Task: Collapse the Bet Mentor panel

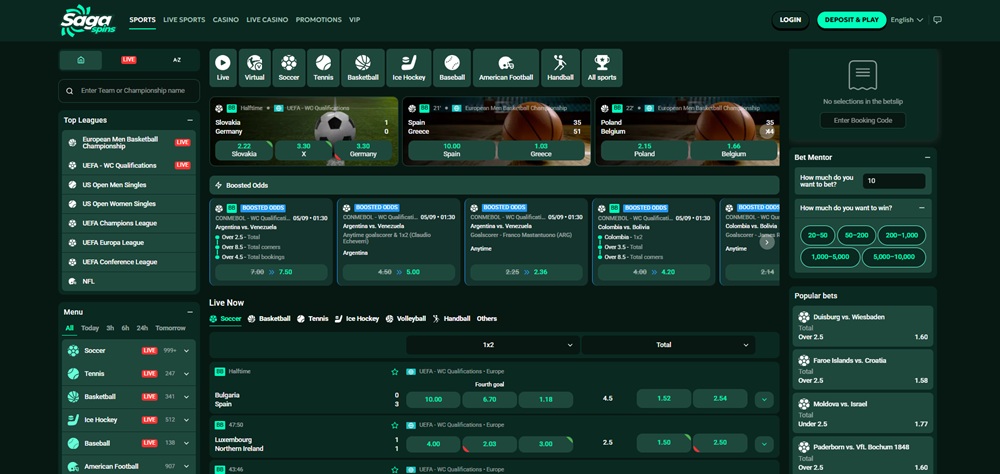Action: click(x=927, y=157)
